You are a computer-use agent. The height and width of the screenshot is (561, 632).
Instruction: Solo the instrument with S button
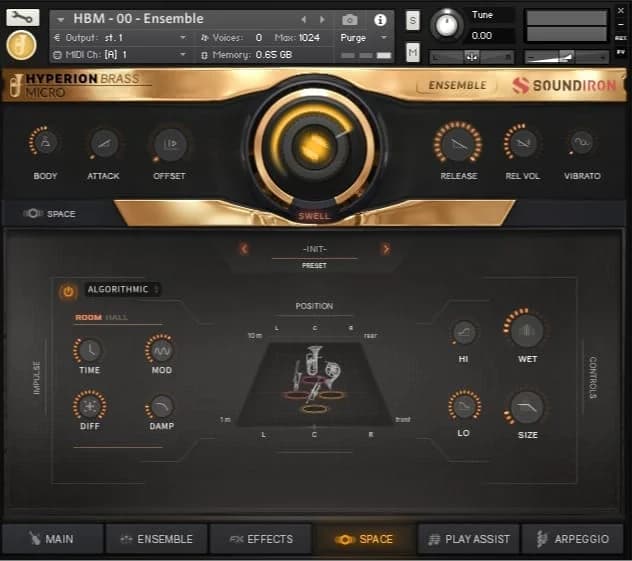[x=413, y=20]
